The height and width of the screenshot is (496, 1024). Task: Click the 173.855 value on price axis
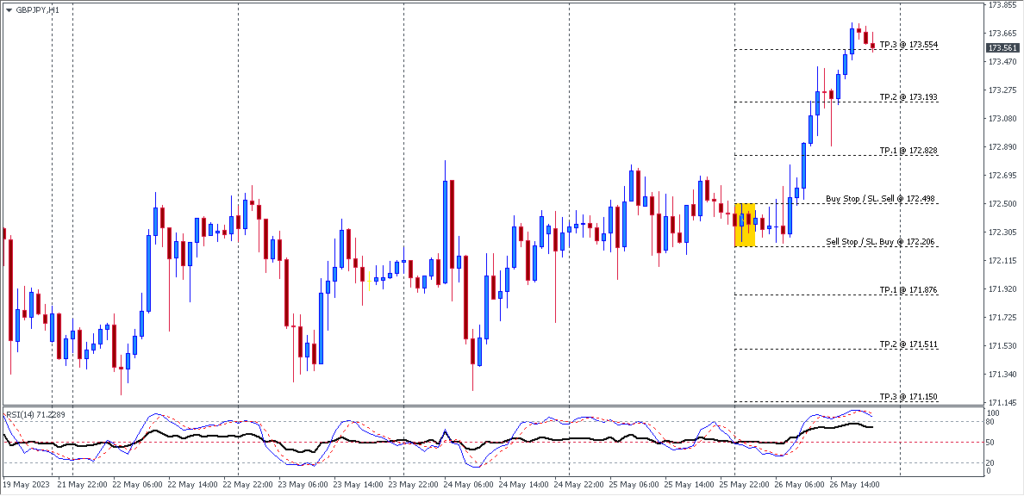[1002, 5]
